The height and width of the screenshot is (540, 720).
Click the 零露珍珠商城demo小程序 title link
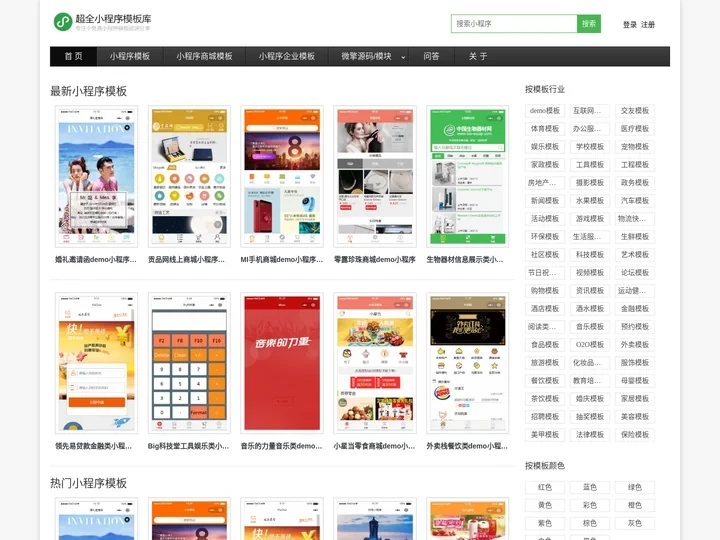tap(374, 259)
